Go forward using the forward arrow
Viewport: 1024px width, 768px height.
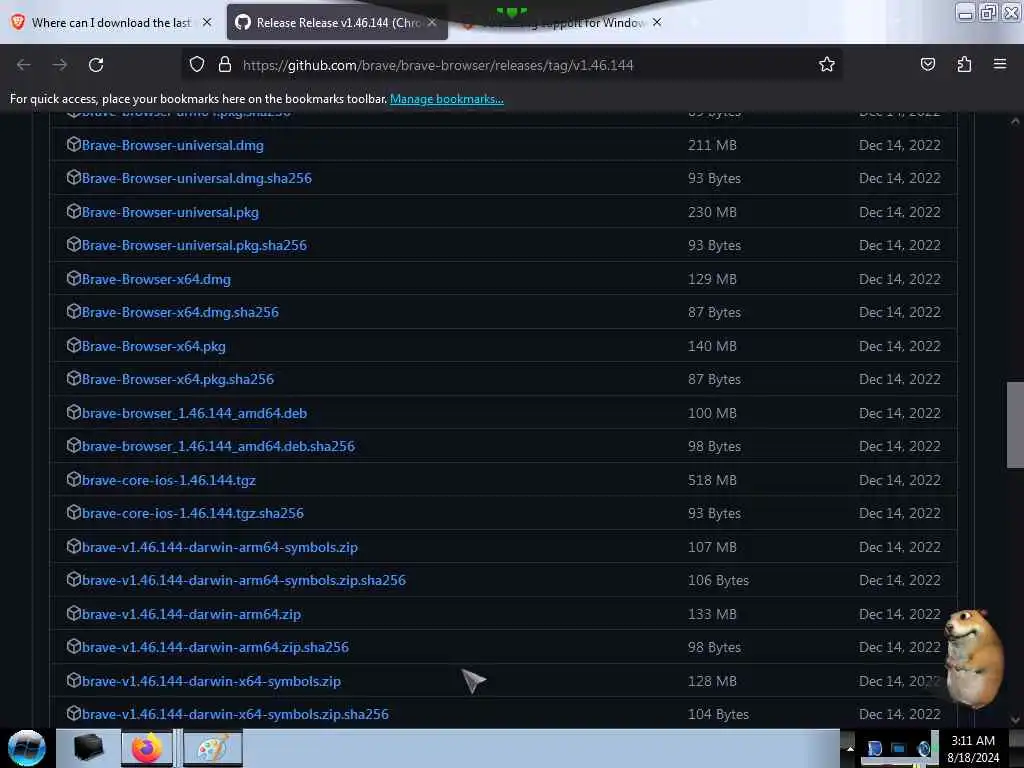[59, 65]
